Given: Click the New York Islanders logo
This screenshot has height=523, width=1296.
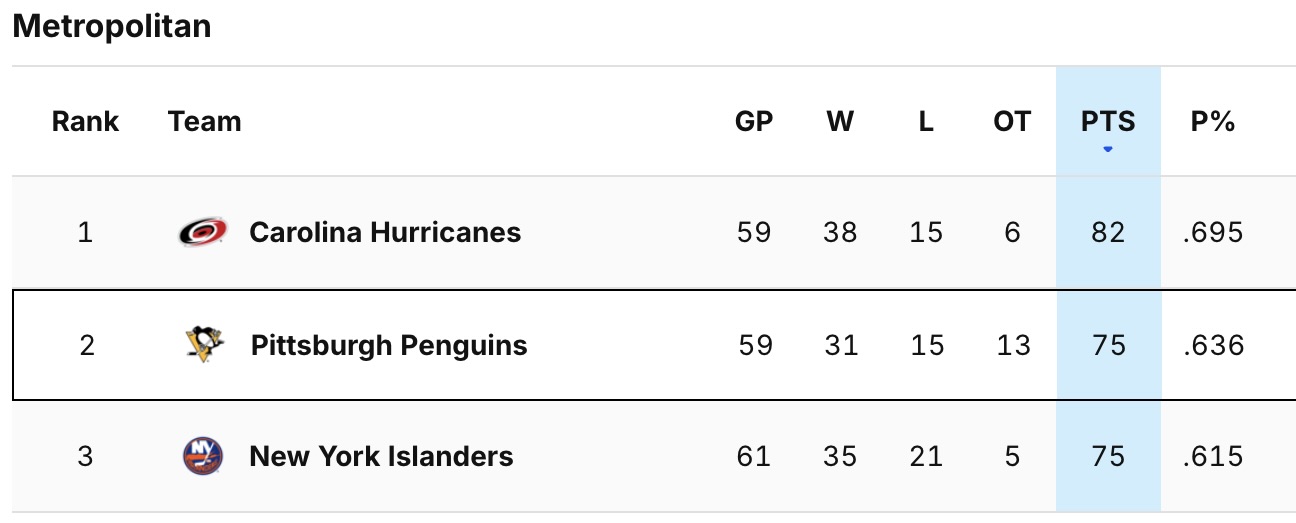Looking at the screenshot, I should click(203, 457).
